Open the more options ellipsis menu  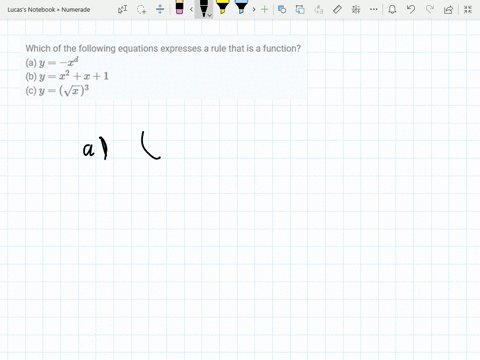(x=374, y=9)
